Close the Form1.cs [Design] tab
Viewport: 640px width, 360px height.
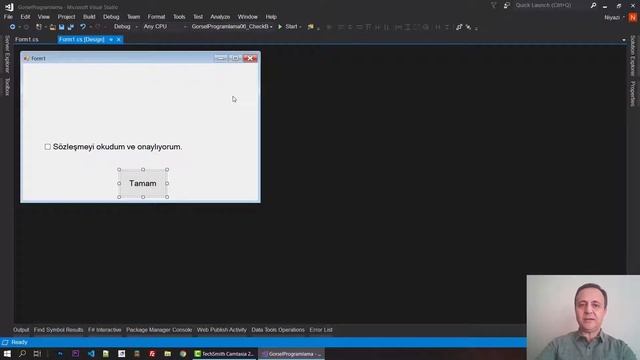119,40
